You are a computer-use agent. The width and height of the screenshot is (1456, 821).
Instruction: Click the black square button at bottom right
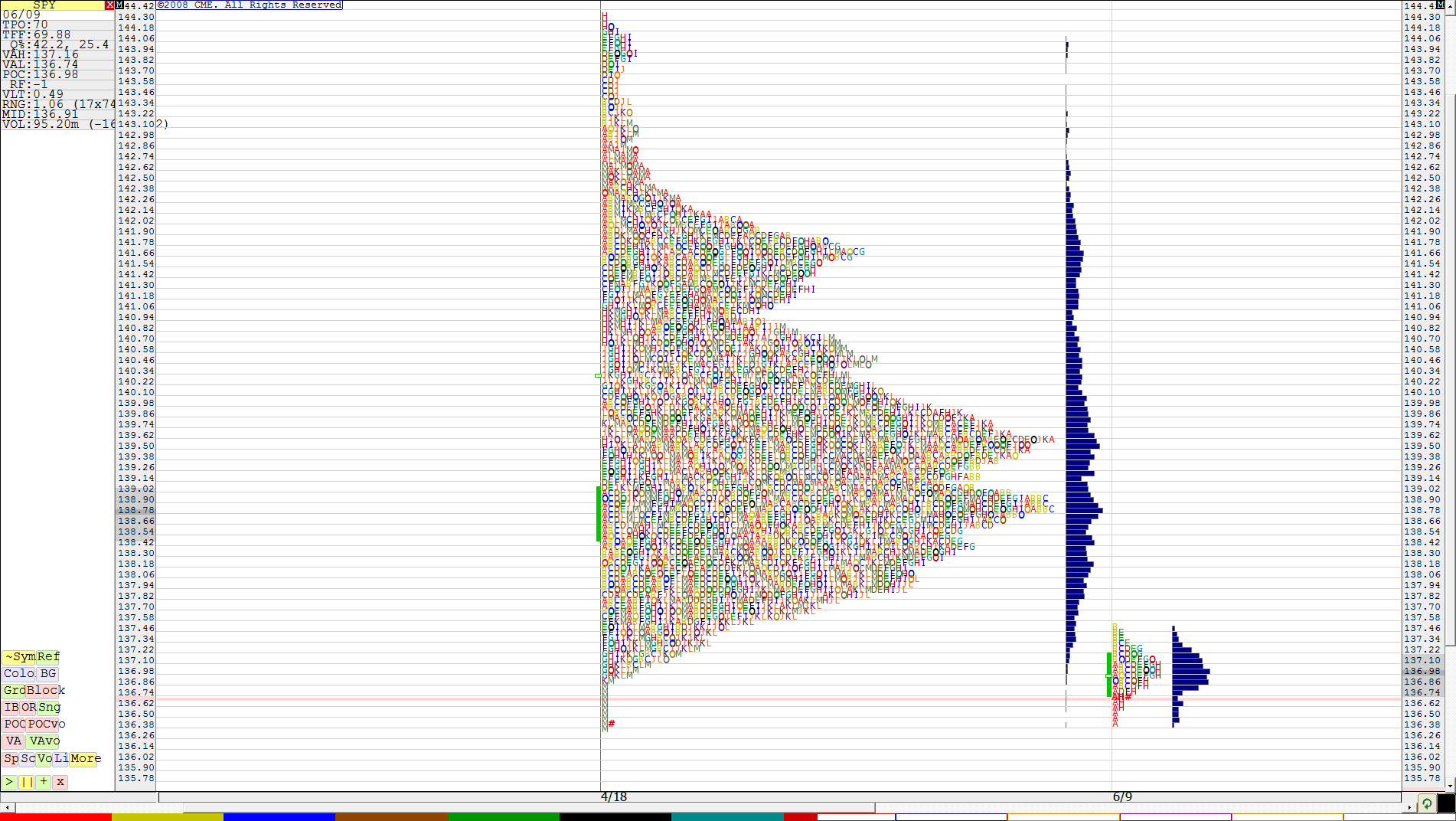point(1446,803)
